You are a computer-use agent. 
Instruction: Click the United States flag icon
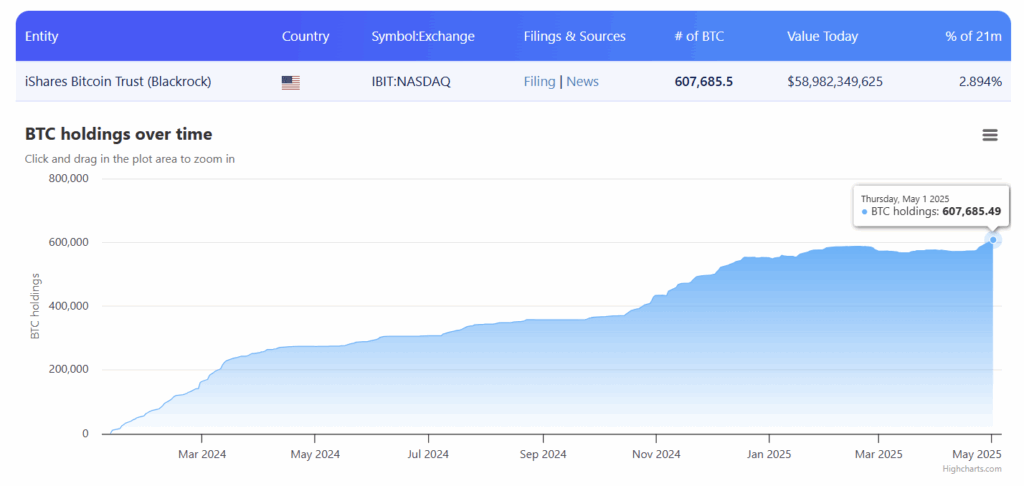[291, 82]
